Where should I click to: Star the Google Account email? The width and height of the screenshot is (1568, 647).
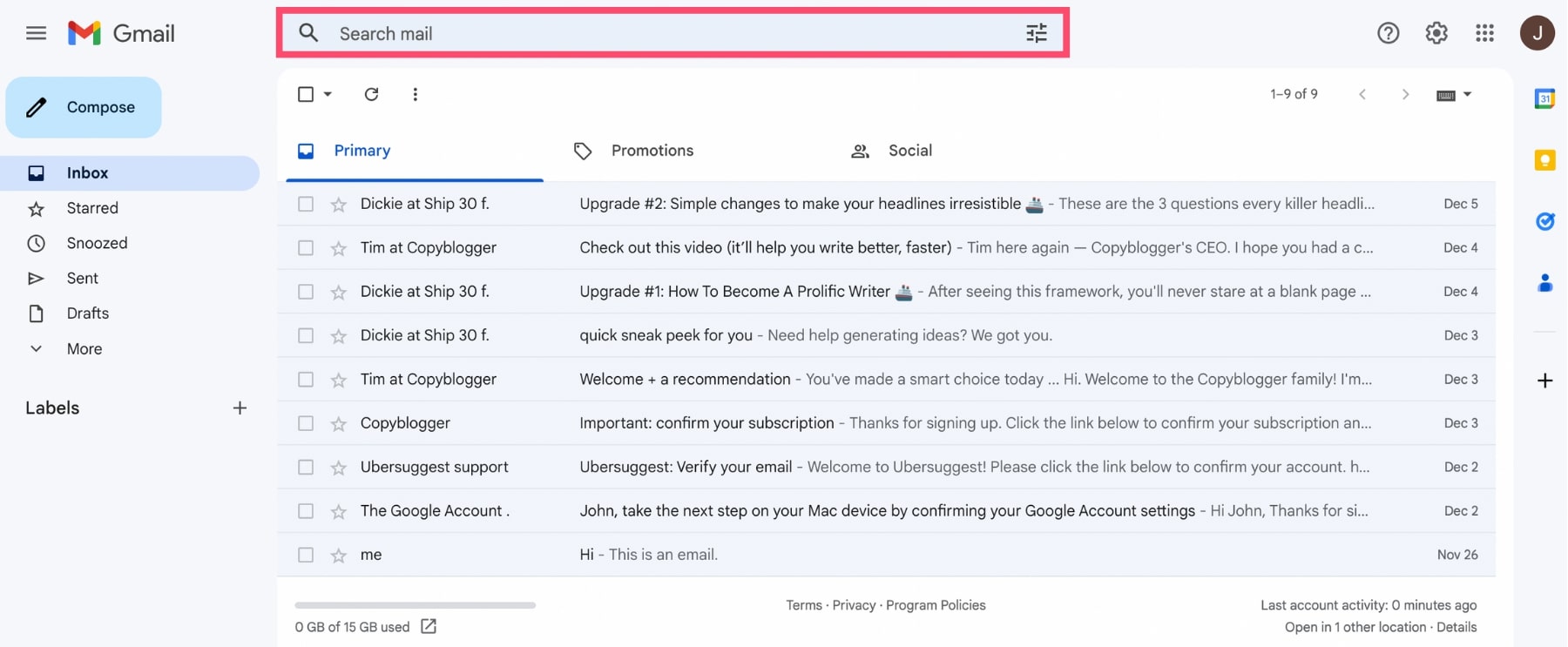click(x=339, y=511)
